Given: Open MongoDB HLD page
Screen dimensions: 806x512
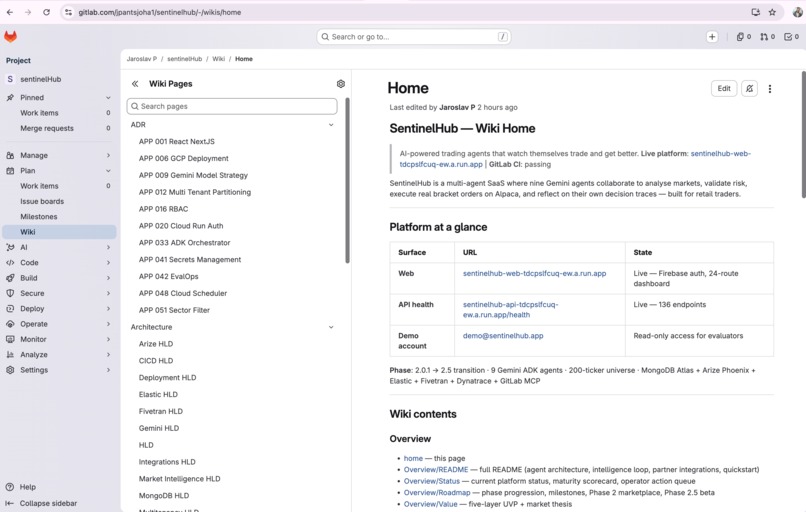Looking at the screenshot, I should tap(164, 496).
